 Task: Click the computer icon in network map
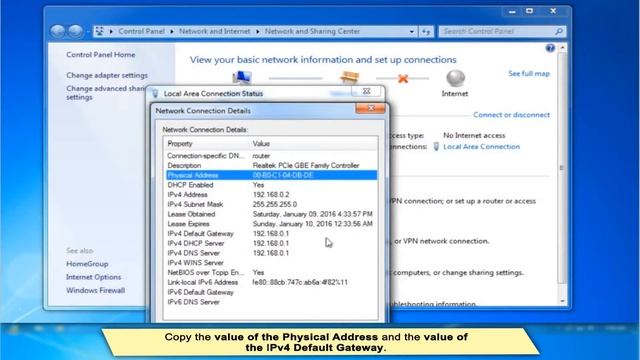(242, 77)
